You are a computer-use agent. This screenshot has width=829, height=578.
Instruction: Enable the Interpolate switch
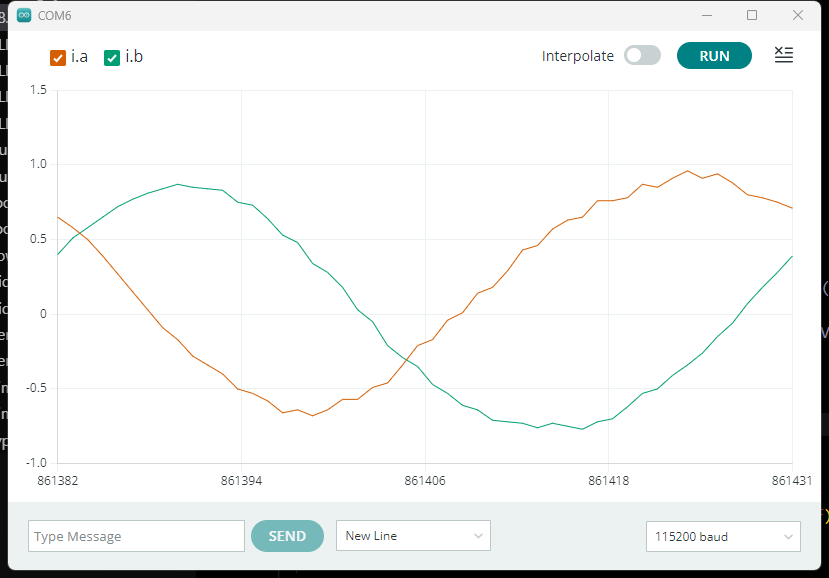click(x=642, y=56)
